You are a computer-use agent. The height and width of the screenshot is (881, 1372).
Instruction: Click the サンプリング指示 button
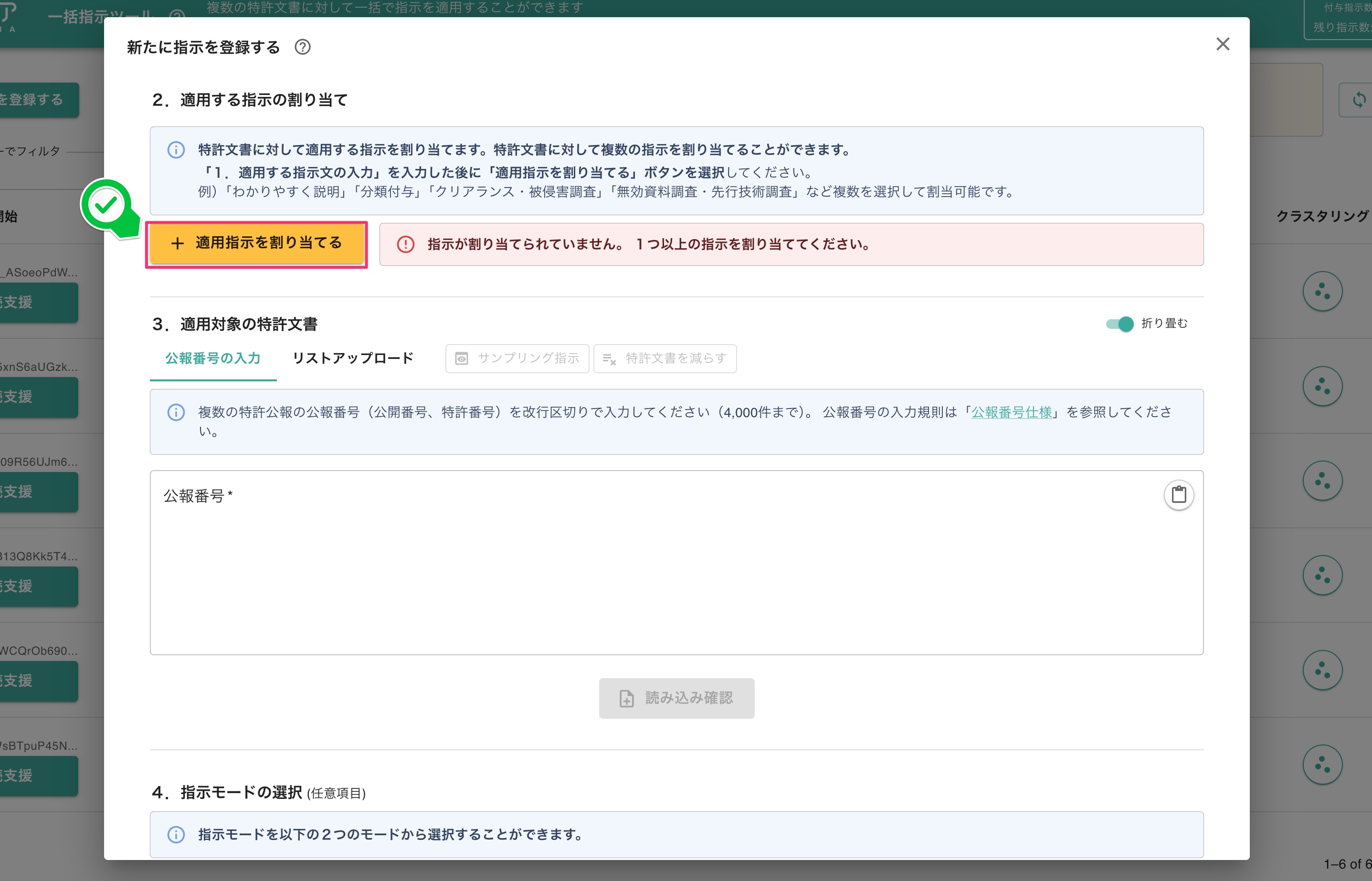pyautogui.click(x=517, y=359)
